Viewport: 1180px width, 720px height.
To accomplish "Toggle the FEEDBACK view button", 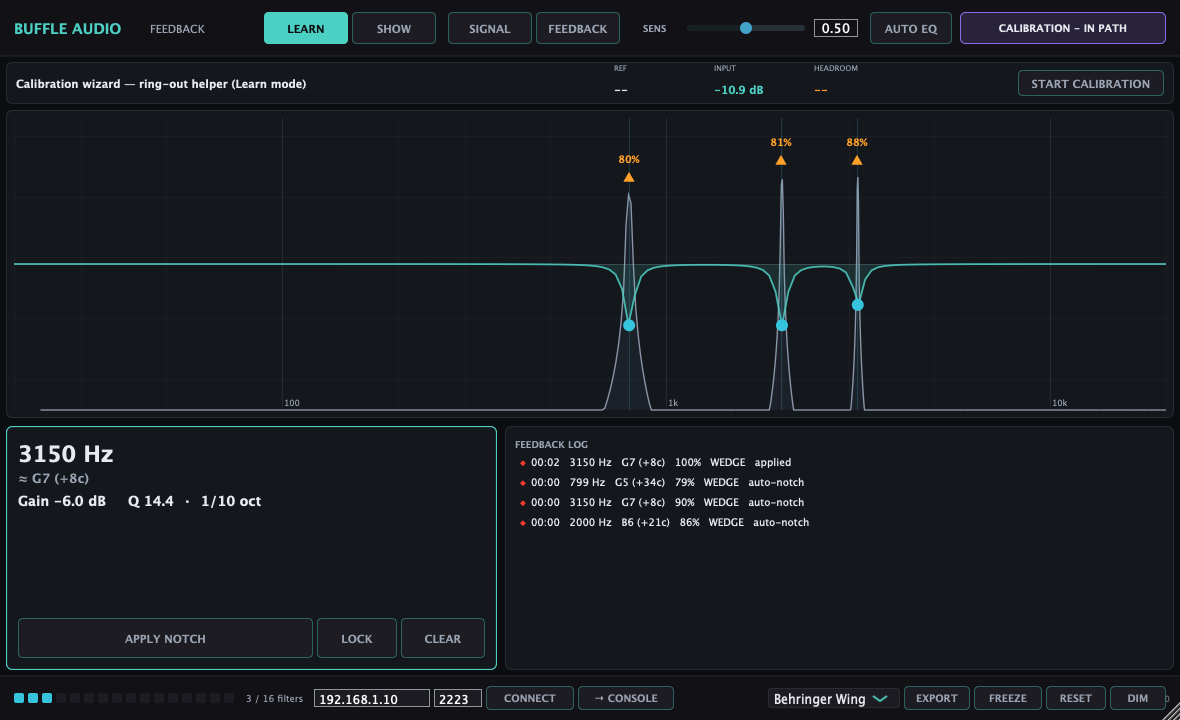I will 577,29.
